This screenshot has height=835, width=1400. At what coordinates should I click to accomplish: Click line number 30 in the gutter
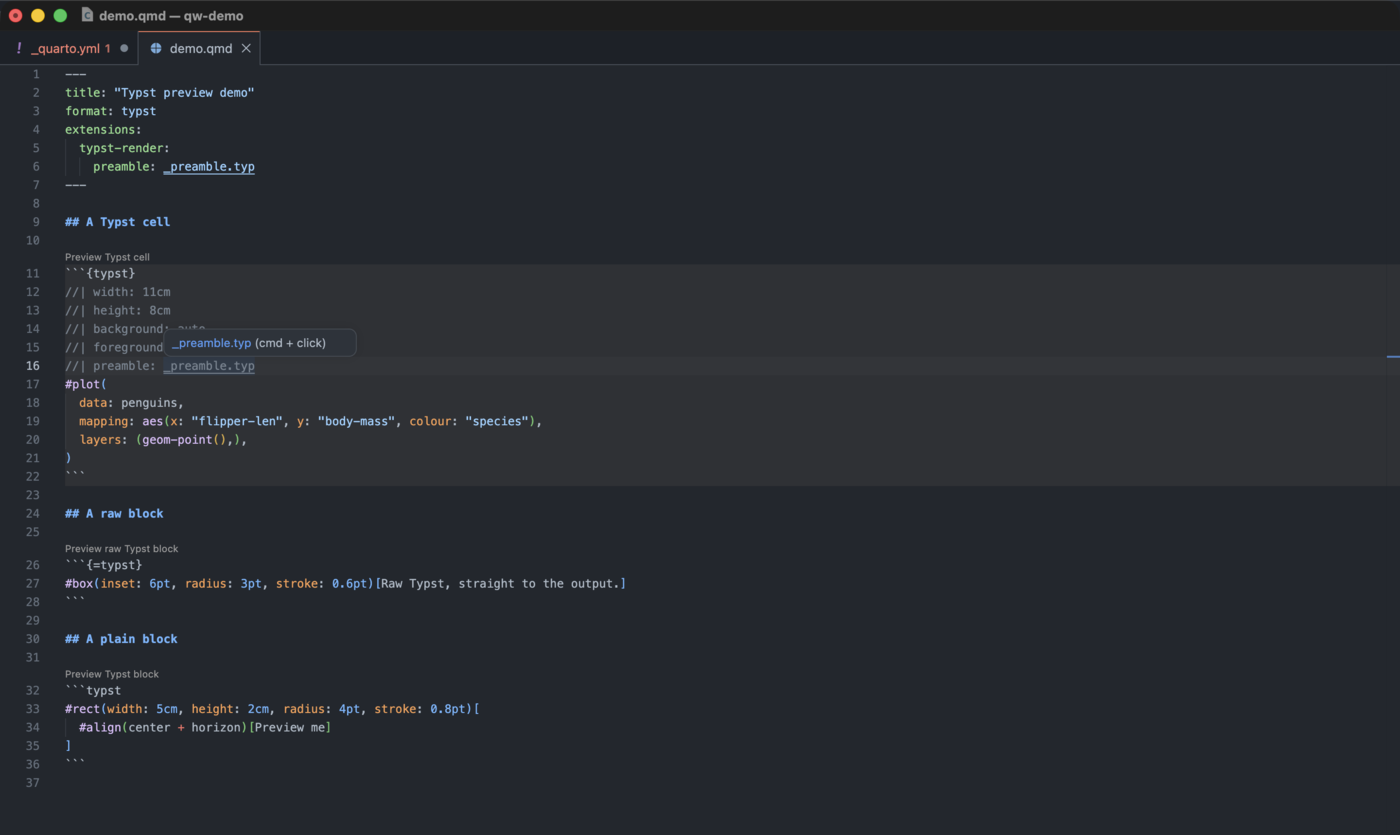click(x=33, y=639)
